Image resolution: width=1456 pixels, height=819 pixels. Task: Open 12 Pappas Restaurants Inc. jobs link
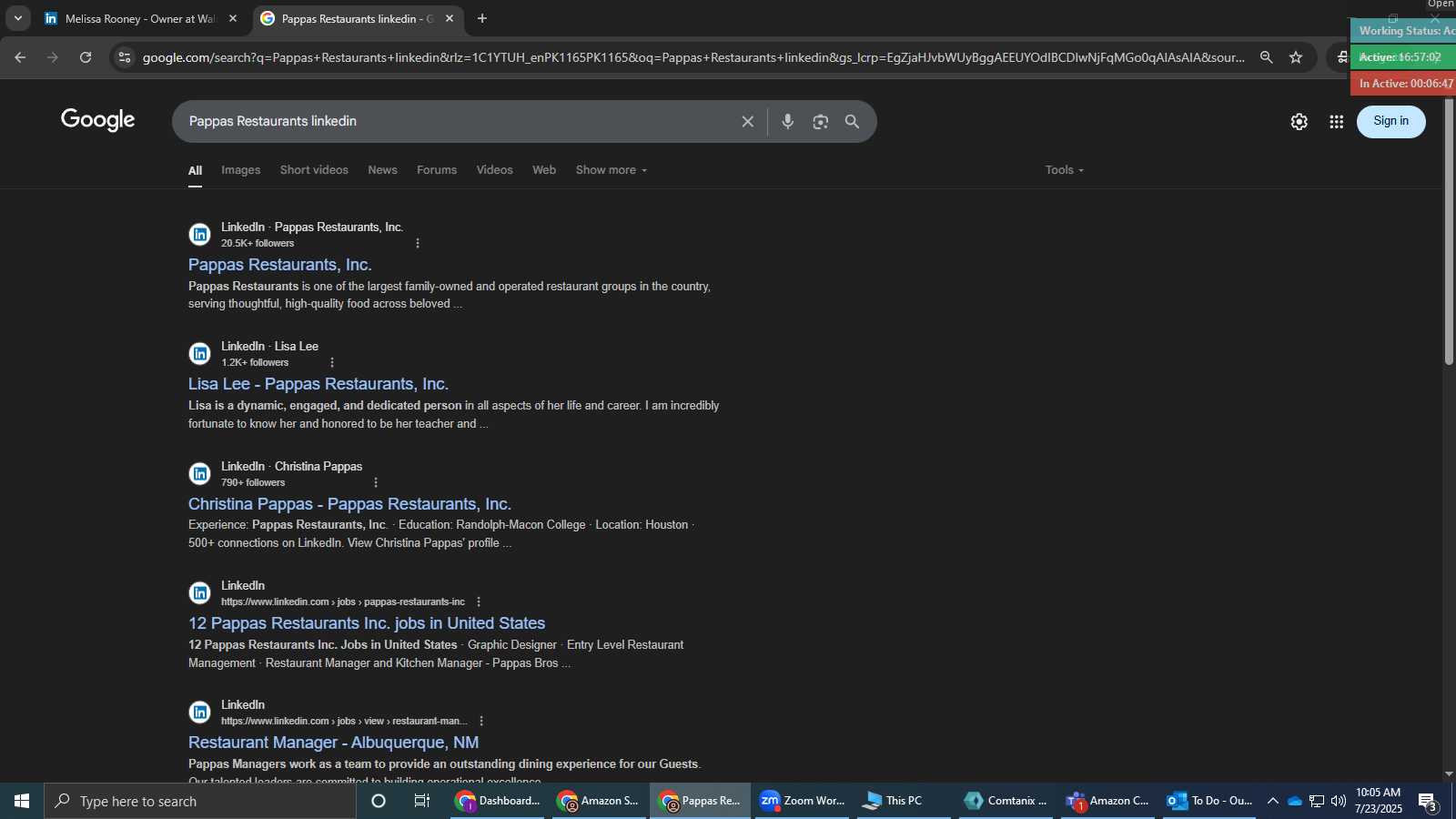pos(367,623)
